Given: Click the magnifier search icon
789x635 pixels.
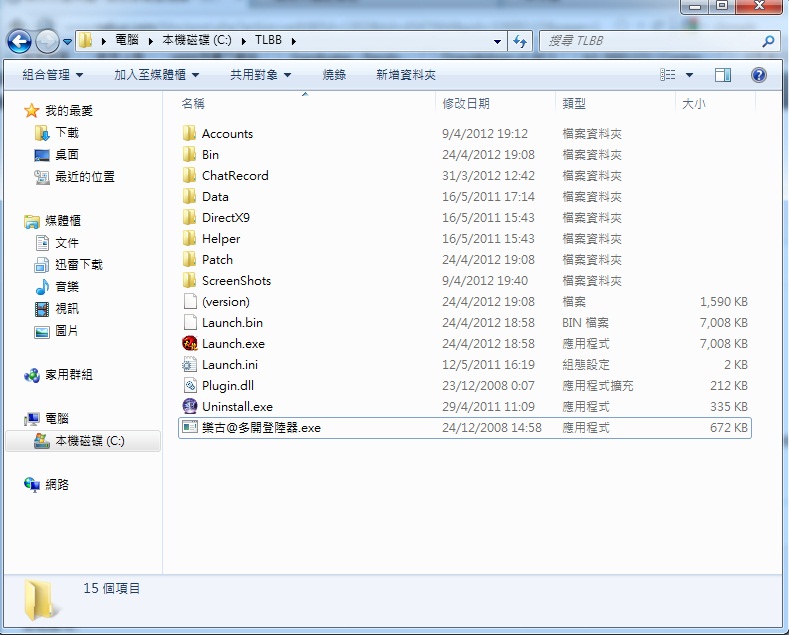Looking at the screenshot, I should (x=768, y=41).
